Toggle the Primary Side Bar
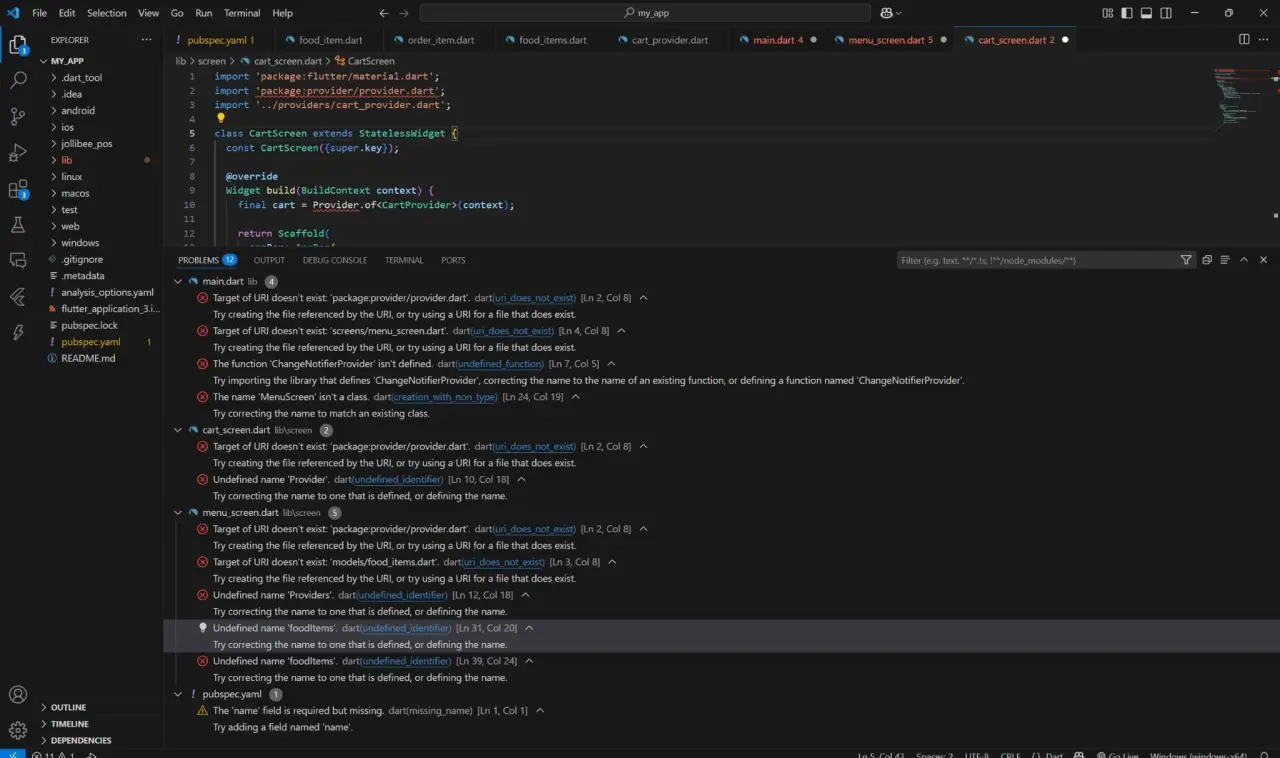1280x758 pixels. click(1128, 13)
